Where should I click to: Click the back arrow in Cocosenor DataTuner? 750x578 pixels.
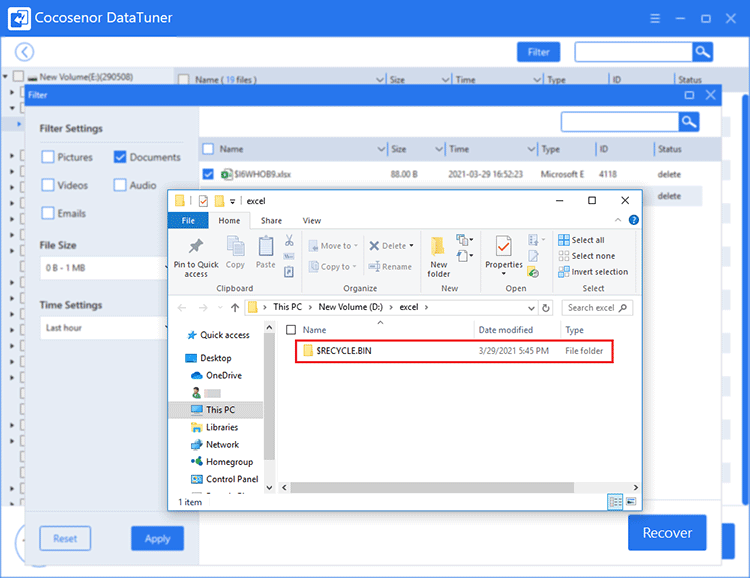24,52
